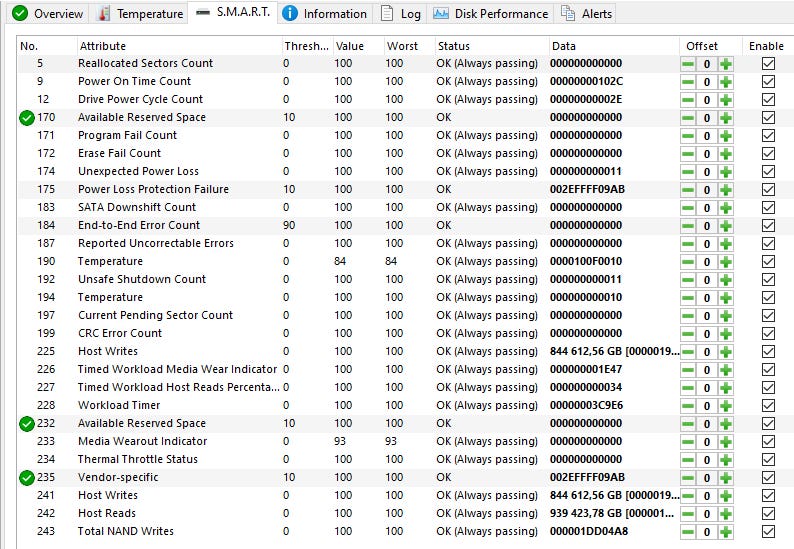Uncheck Enable for Total NAND Writes
The image size is (794, 549).
pos(768,531)
